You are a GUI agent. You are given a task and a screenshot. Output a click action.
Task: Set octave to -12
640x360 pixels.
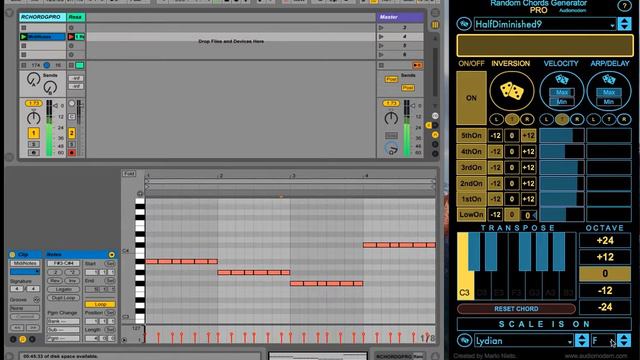pos(604,291)
